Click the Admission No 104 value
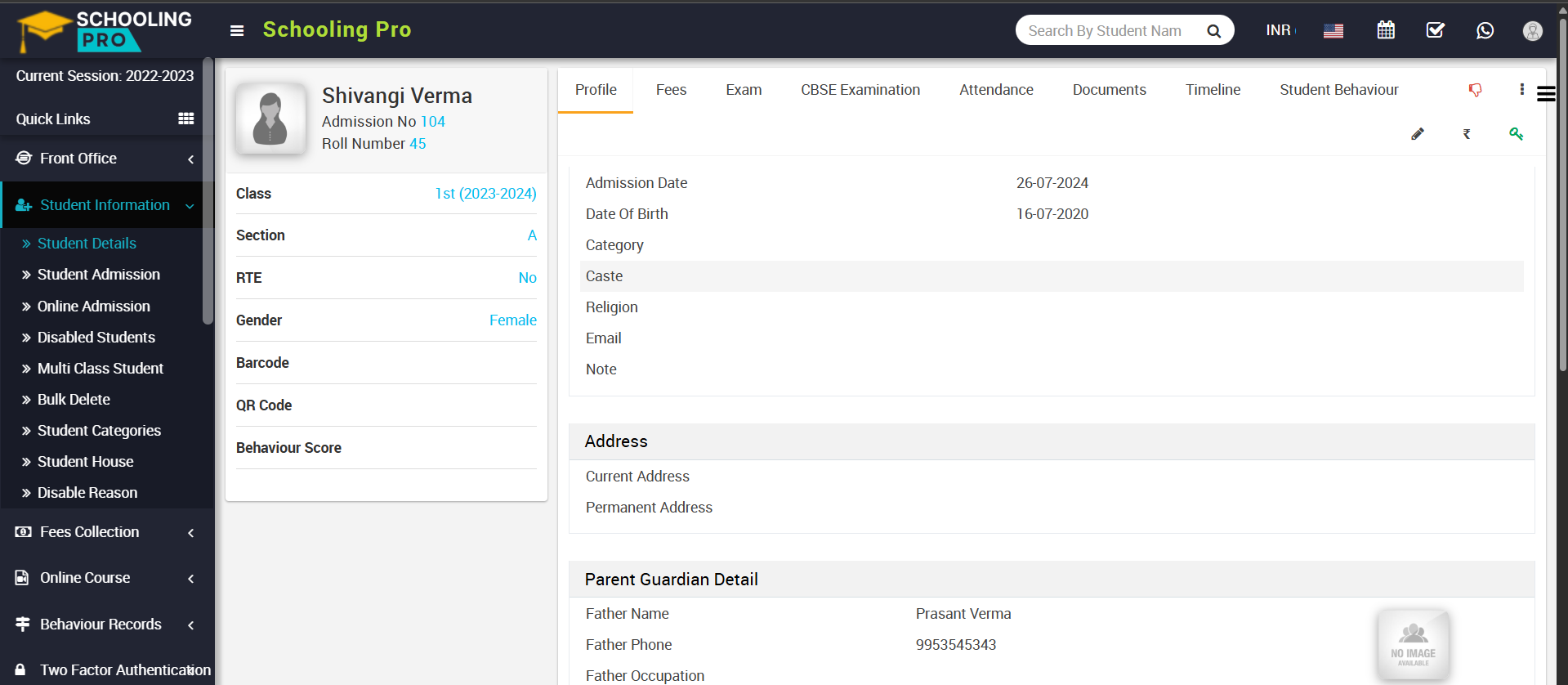 coord(433,122)
